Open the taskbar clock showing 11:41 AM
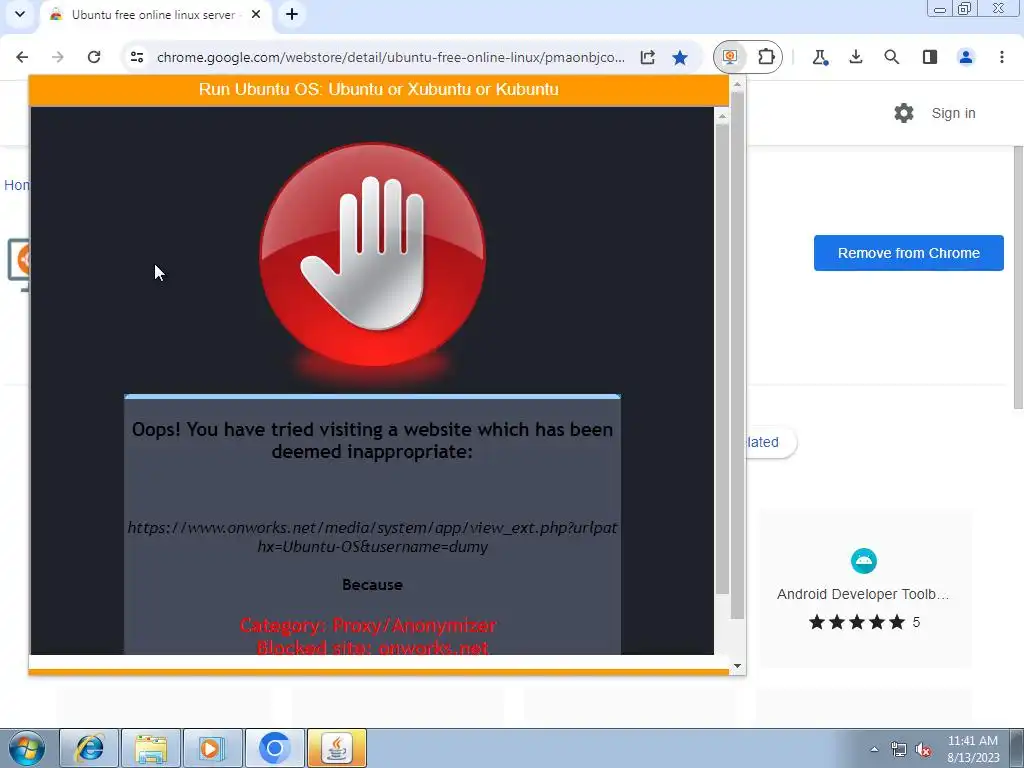Screen dimensions: 1024x768 pyautogui.click(x=973, y=749)
